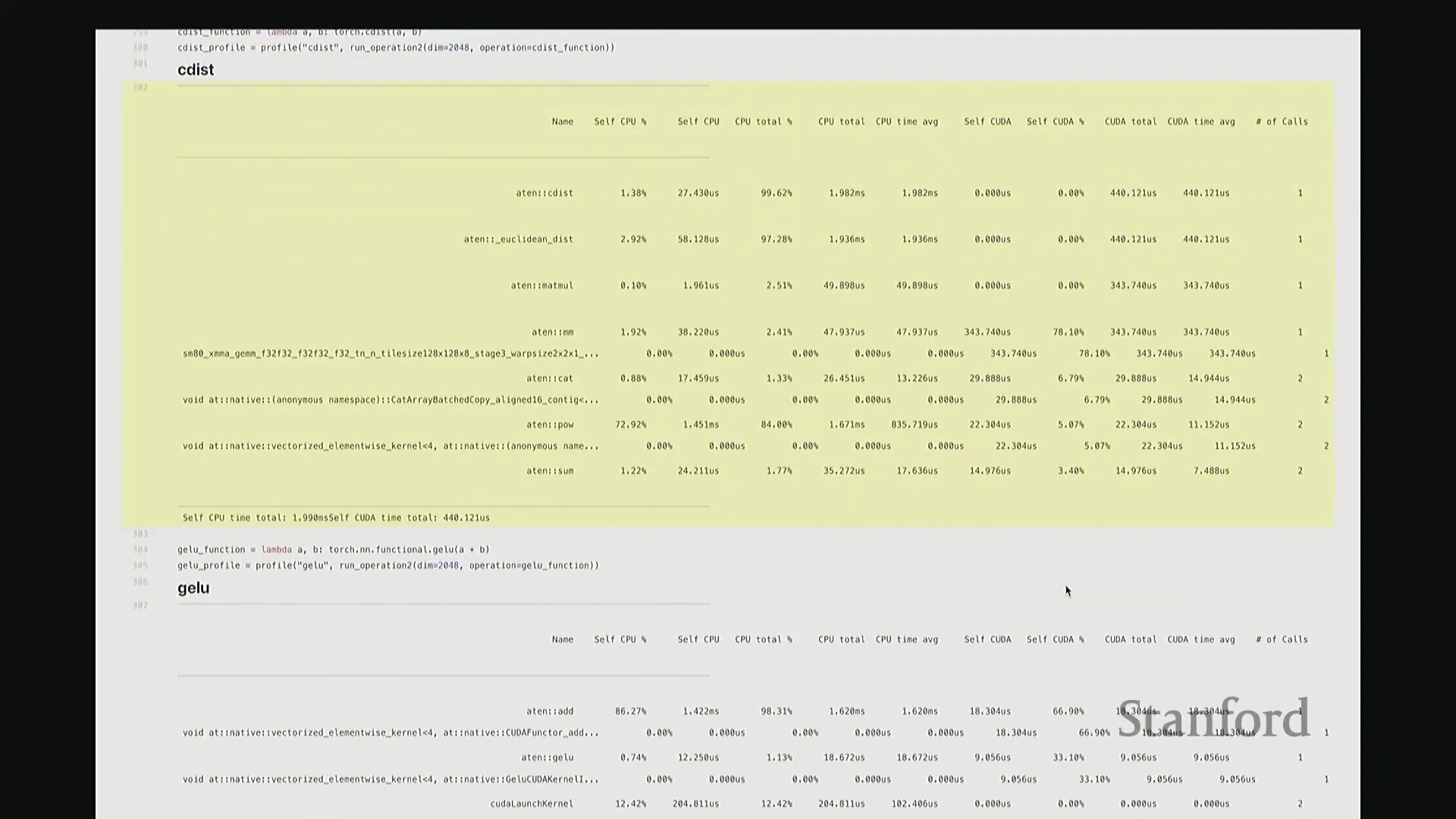This screenshot has height=819, width=1456.
Task: Click 72.92% value in aten::pow row
Action: [631, 425]
